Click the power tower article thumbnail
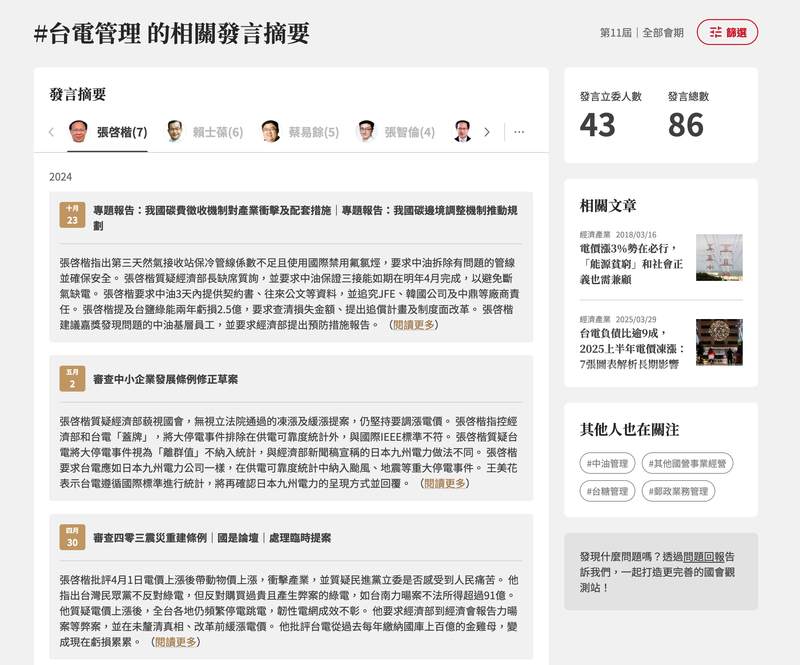The width and height of the screenshot is (800, 665). tap(719, 258)
